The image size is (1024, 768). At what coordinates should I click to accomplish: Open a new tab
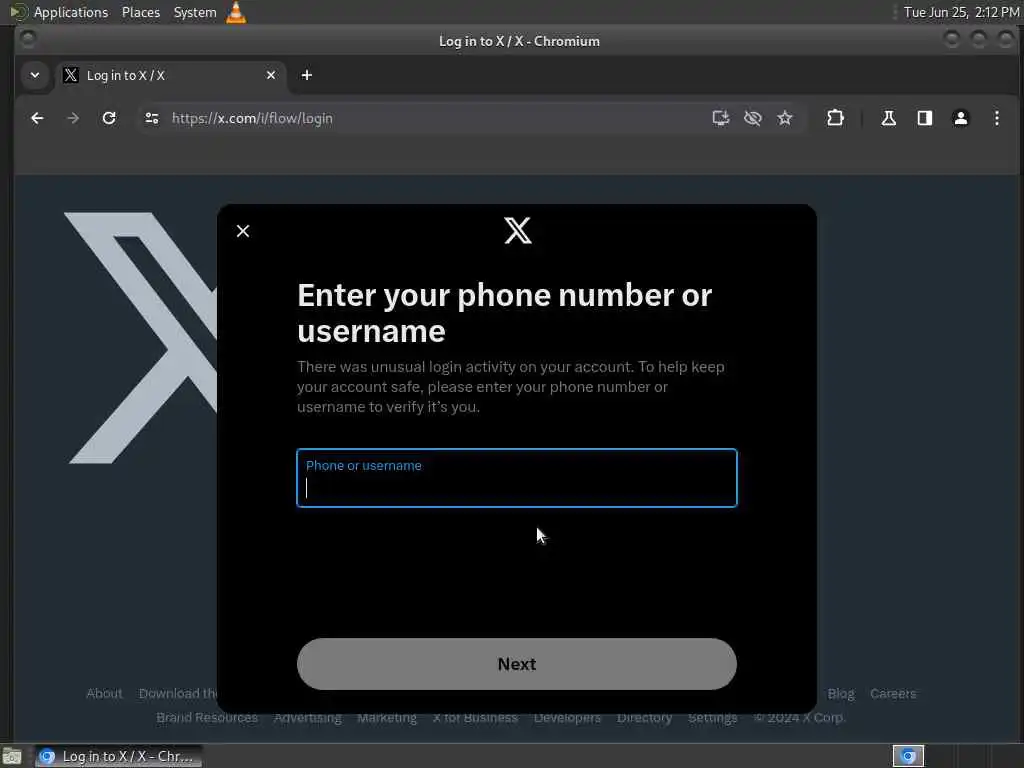coord(306,75)
